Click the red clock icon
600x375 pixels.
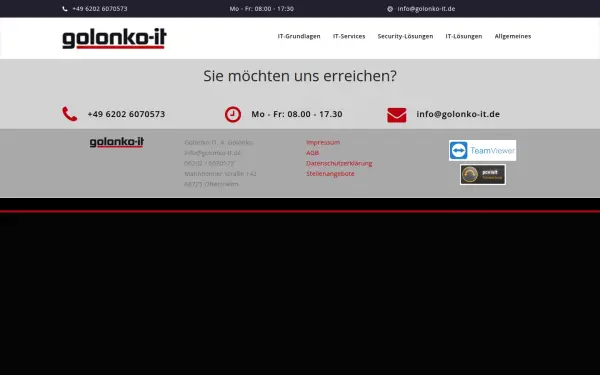point(233,114)
